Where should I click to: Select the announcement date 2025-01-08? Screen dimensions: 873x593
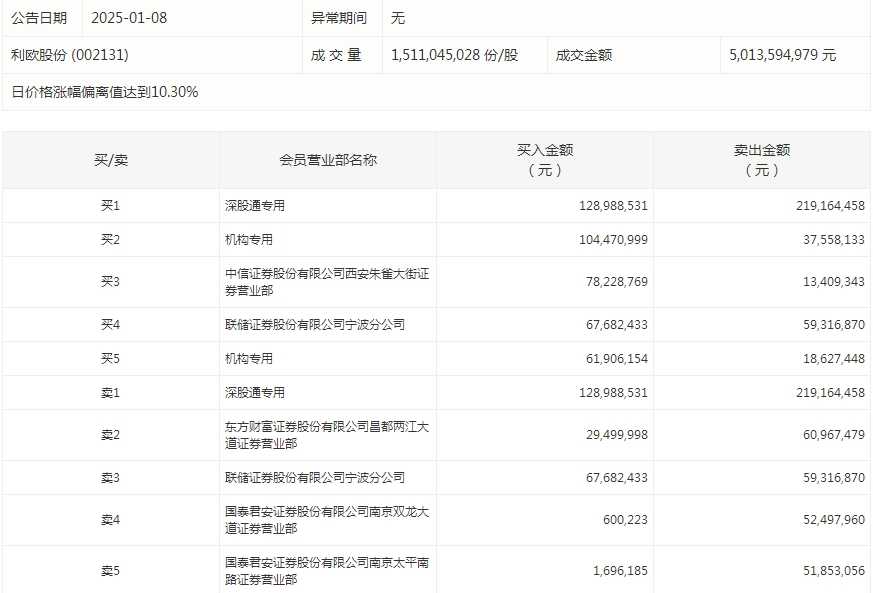129,18
